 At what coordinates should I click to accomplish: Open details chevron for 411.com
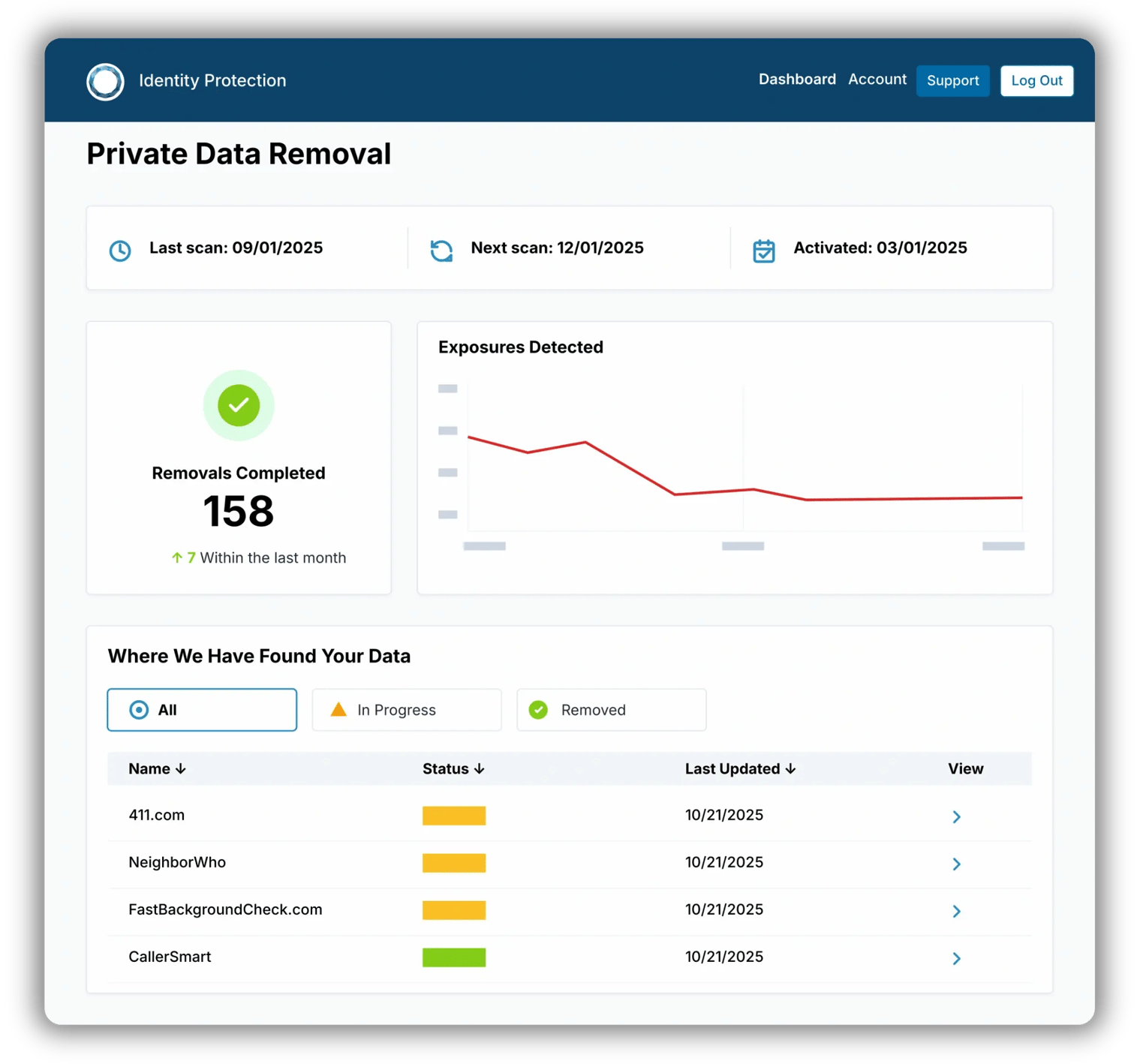coord(956,816)
